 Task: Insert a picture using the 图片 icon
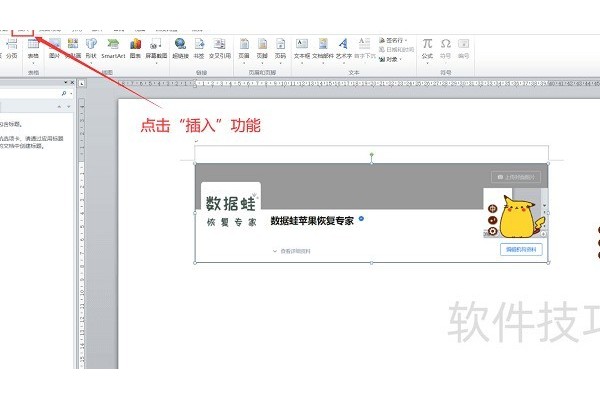click(54, 48)
